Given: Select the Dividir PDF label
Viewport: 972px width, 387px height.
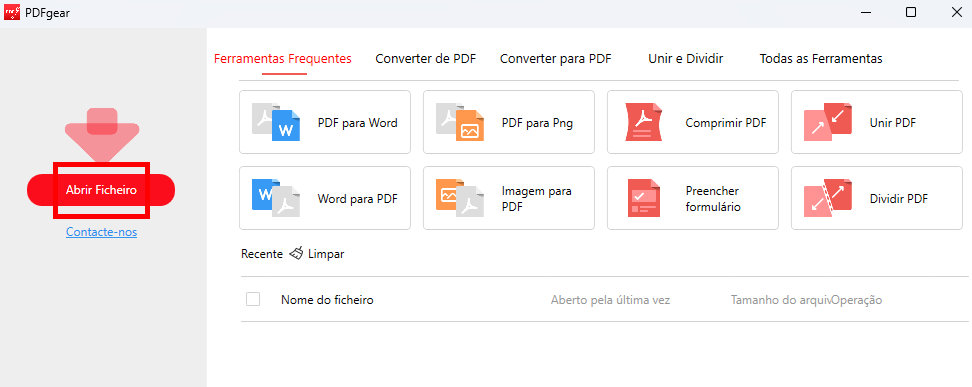Looking at the screenshot, I should 899,198.
